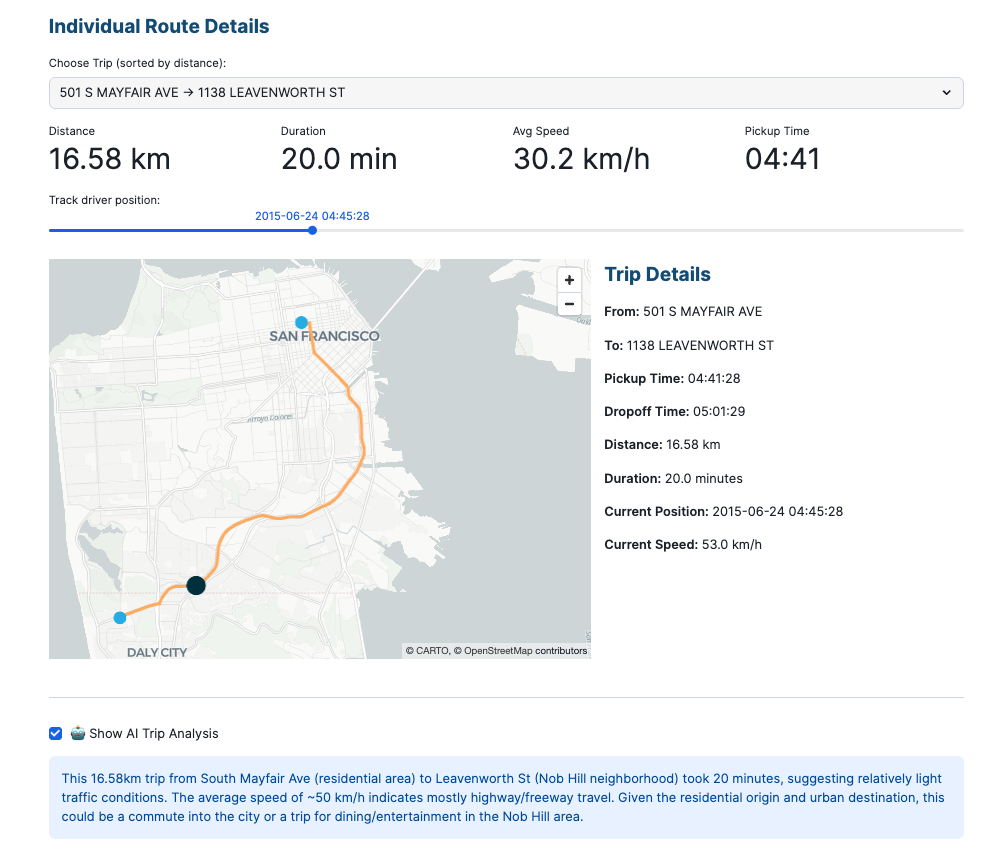The width and height of the screenshot is (990, 866).
Task: Click the Individual Route Details heading
Action: point(158,26)
